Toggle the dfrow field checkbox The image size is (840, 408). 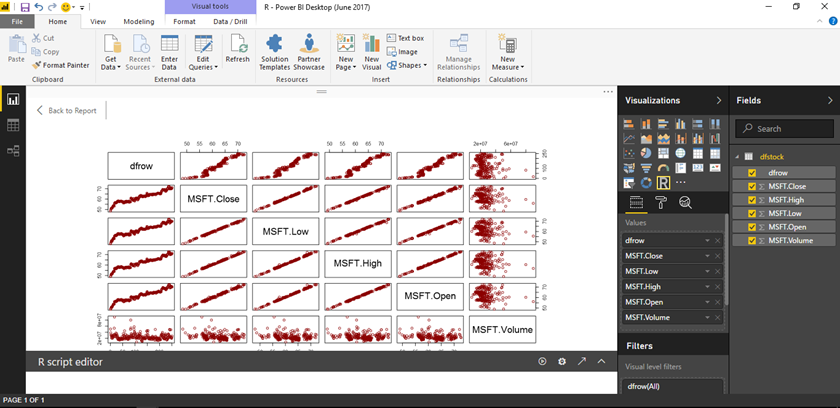752,173
